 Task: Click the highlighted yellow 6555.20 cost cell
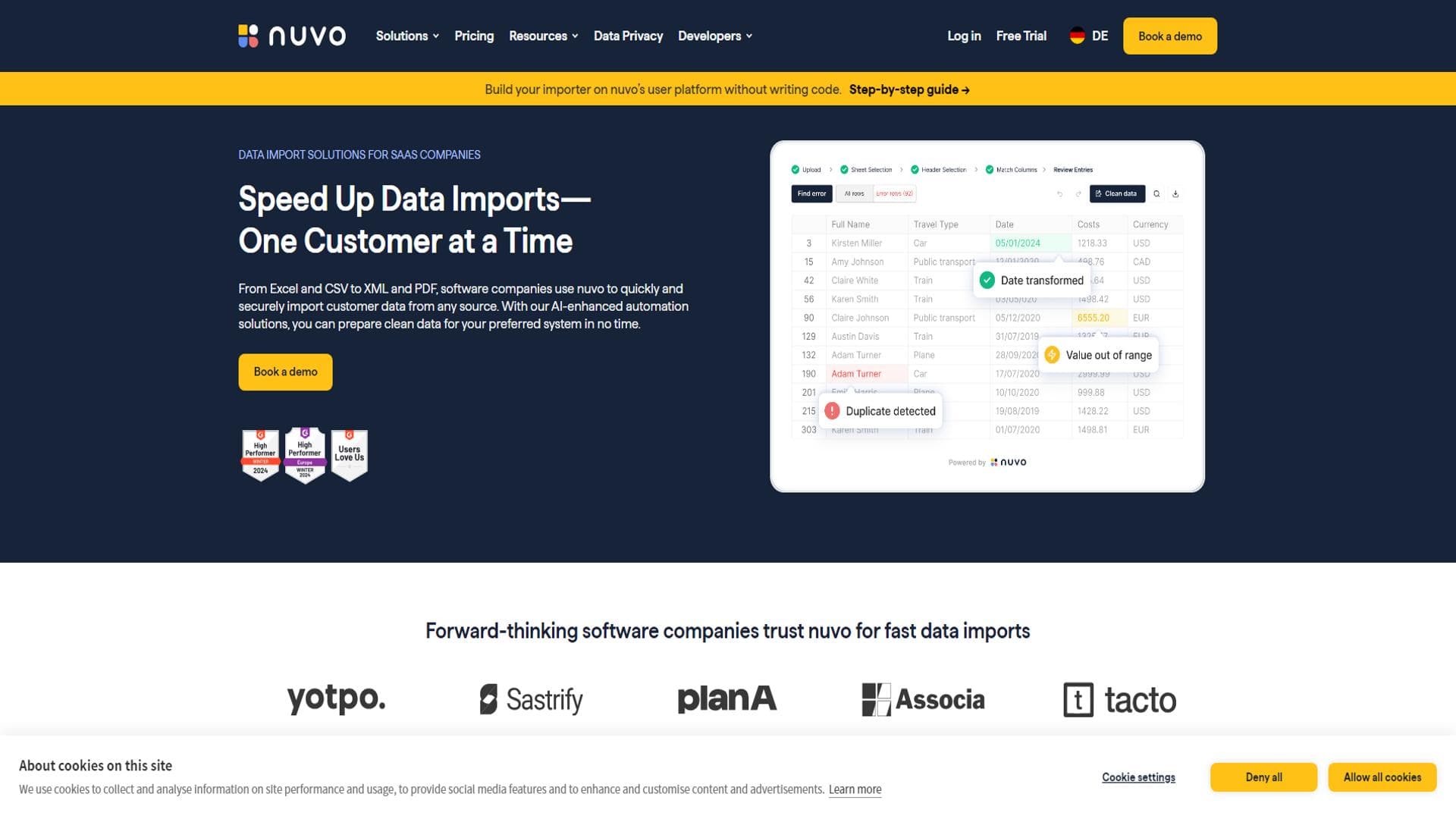coord(1093,318)
